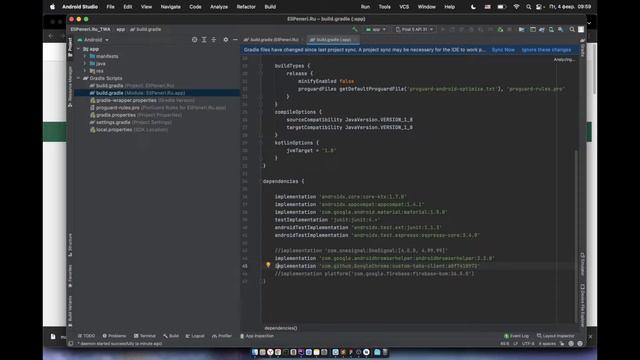Open the Profiler tool window

[222, 336]
